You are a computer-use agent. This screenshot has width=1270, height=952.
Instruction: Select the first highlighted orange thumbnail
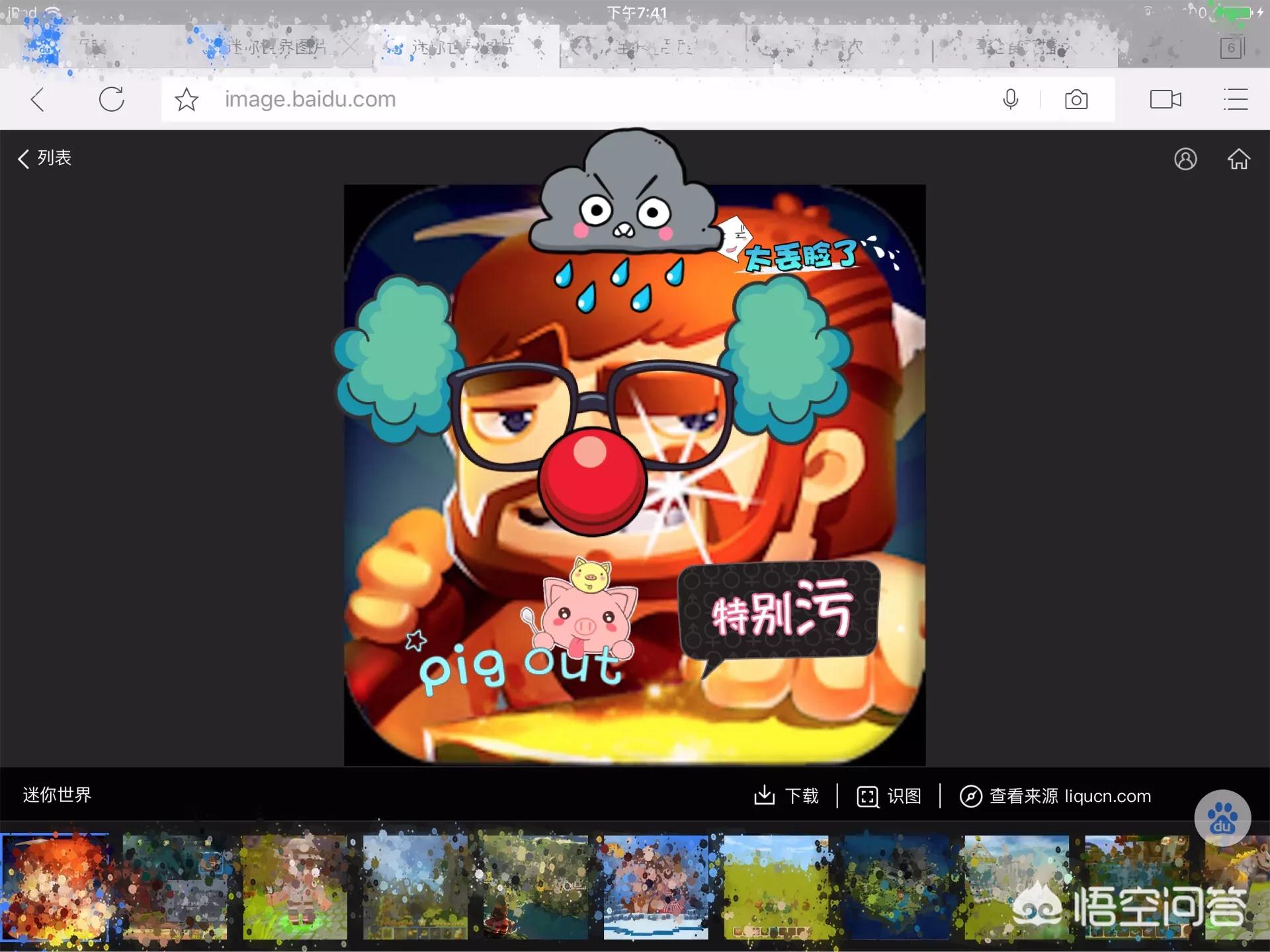click(55, 887)
